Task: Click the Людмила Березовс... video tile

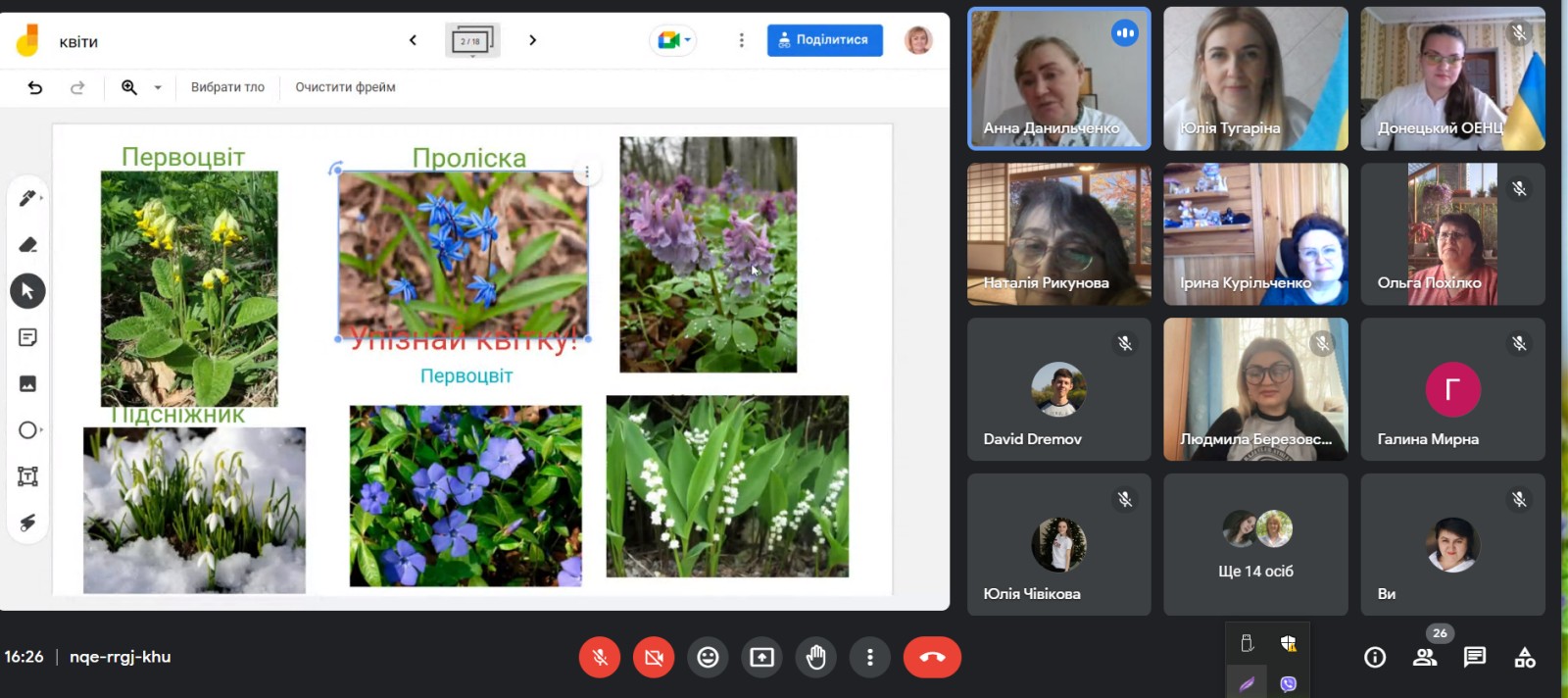Action: (x=1255, y=389)
